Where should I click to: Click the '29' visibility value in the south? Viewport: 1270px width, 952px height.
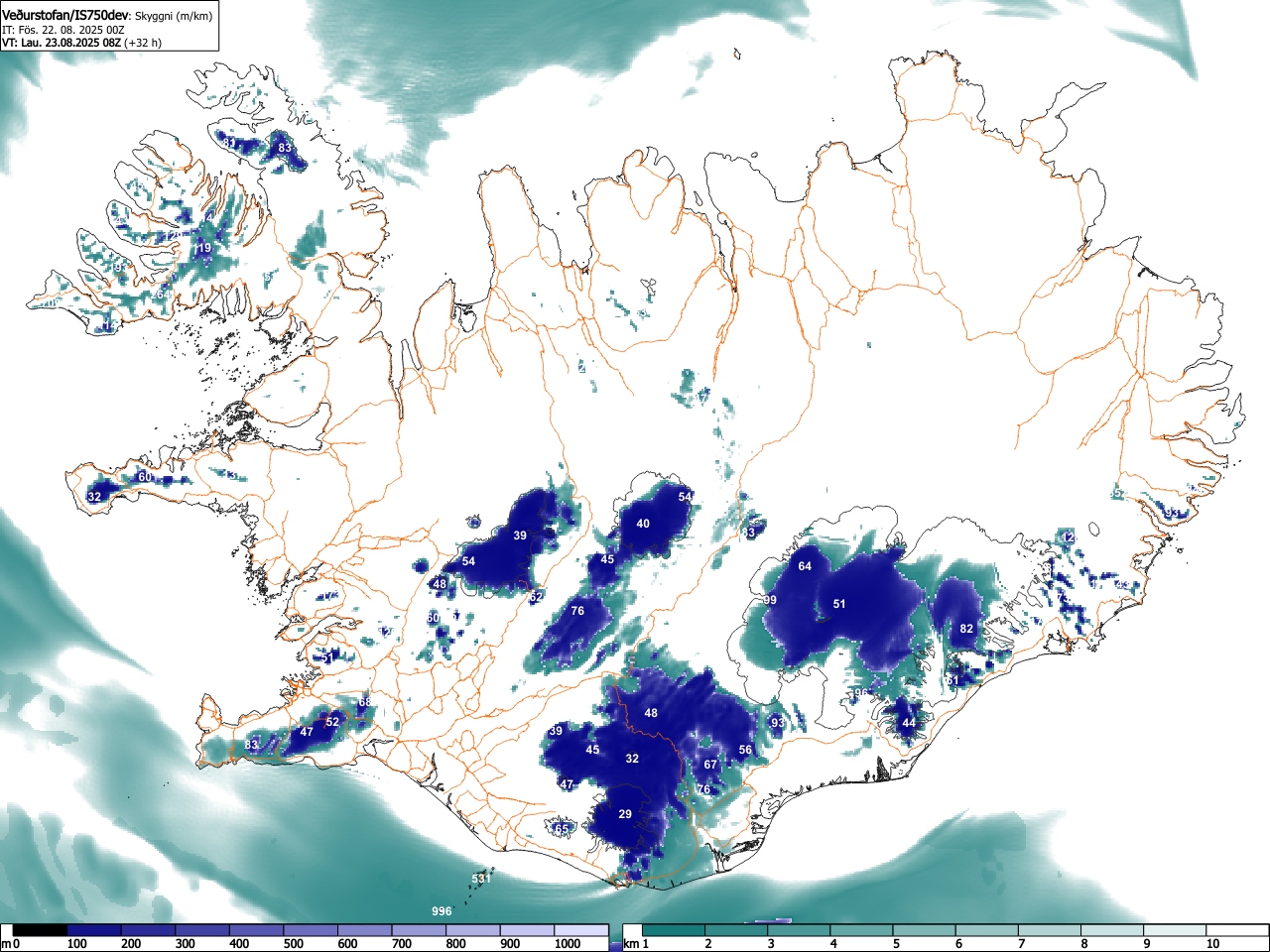pyautogui.click(x=625, y=814)
